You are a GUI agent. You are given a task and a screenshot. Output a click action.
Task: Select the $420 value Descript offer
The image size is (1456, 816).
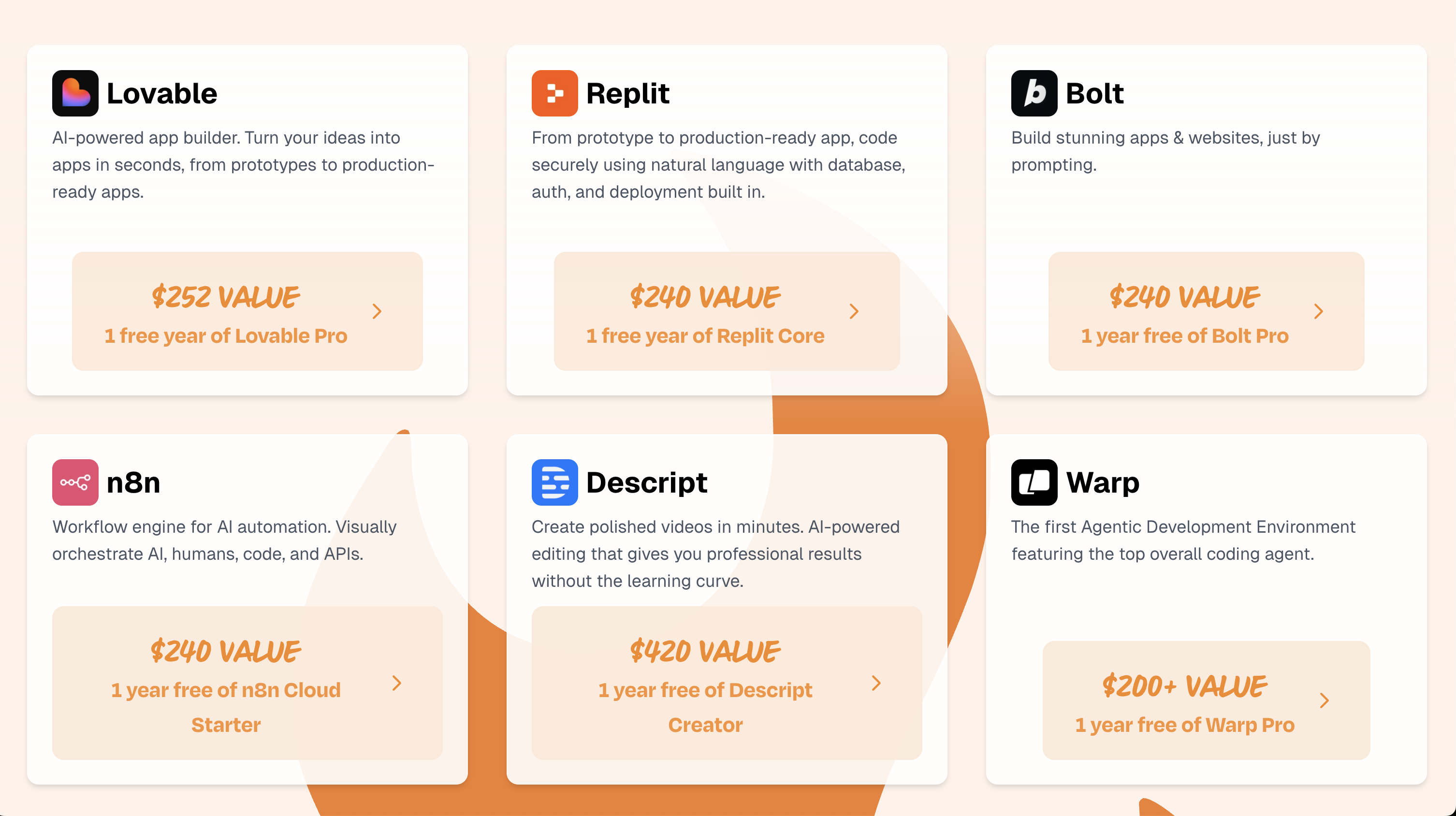[705, 652]
